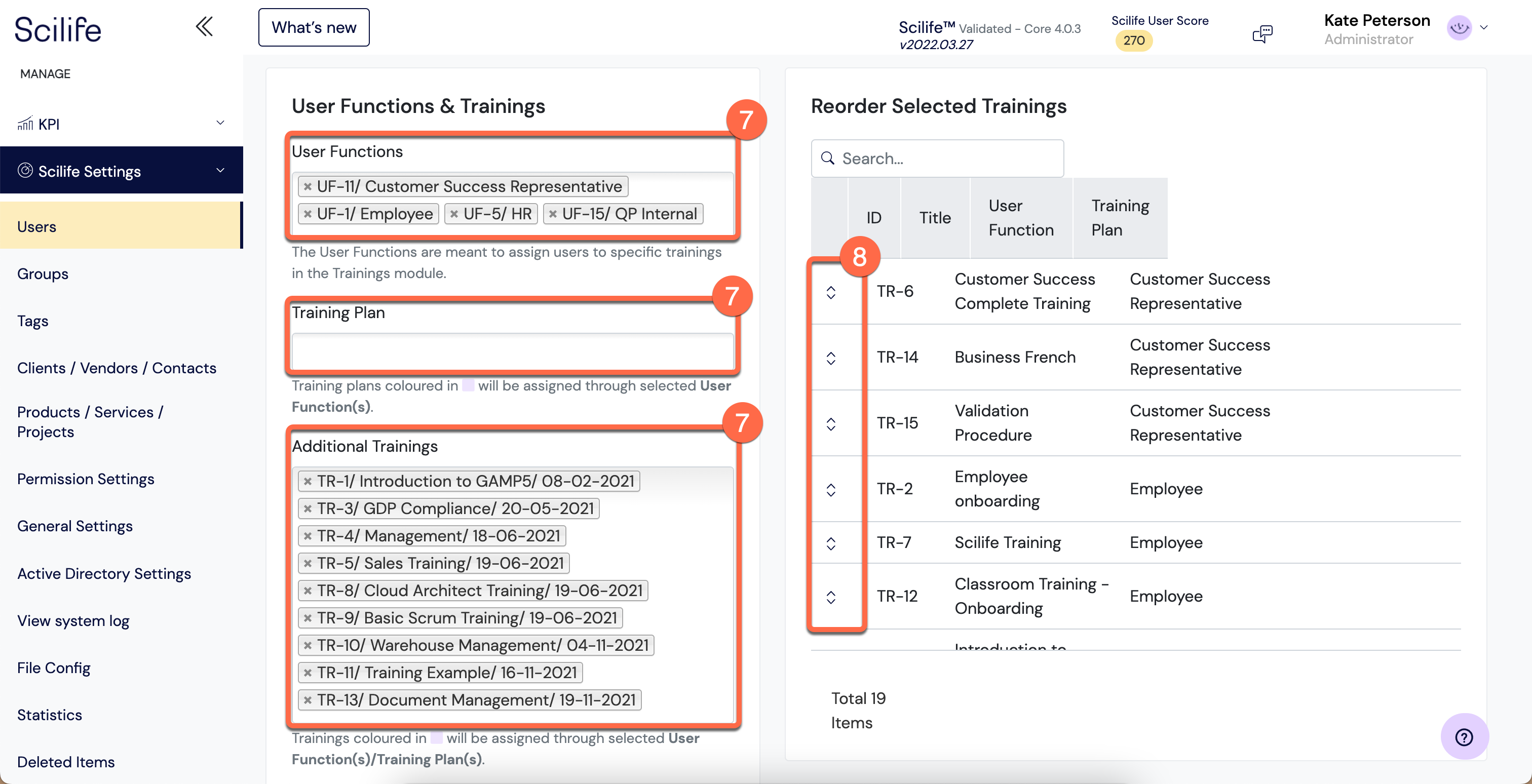Image resolution: width=1532 pixels, height=784 pixels.
Task: Click the reorder arrows beside TR-2
Action: tap(831, 489)
